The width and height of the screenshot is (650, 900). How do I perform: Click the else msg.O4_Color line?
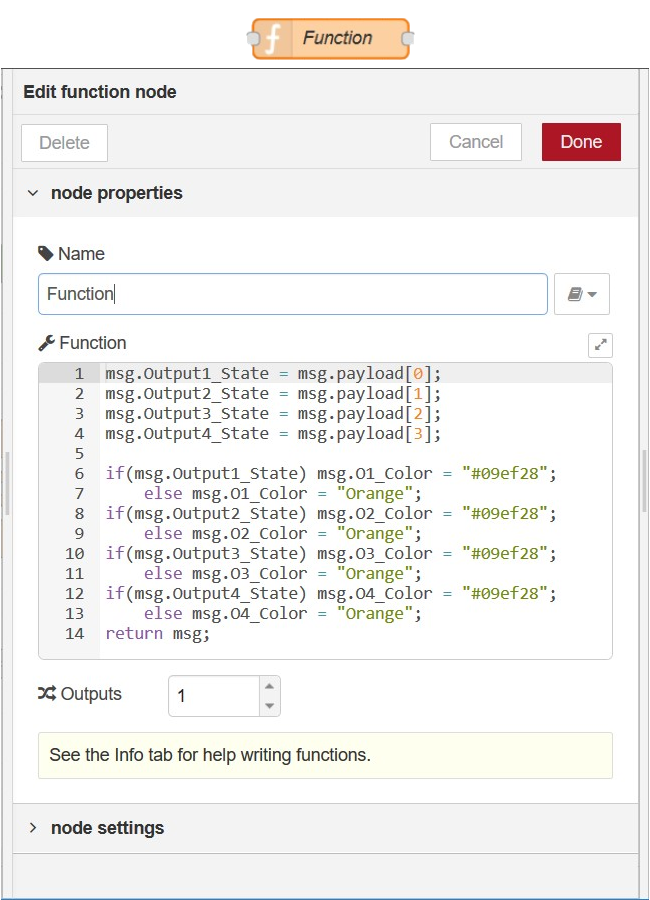pos(283,614)
